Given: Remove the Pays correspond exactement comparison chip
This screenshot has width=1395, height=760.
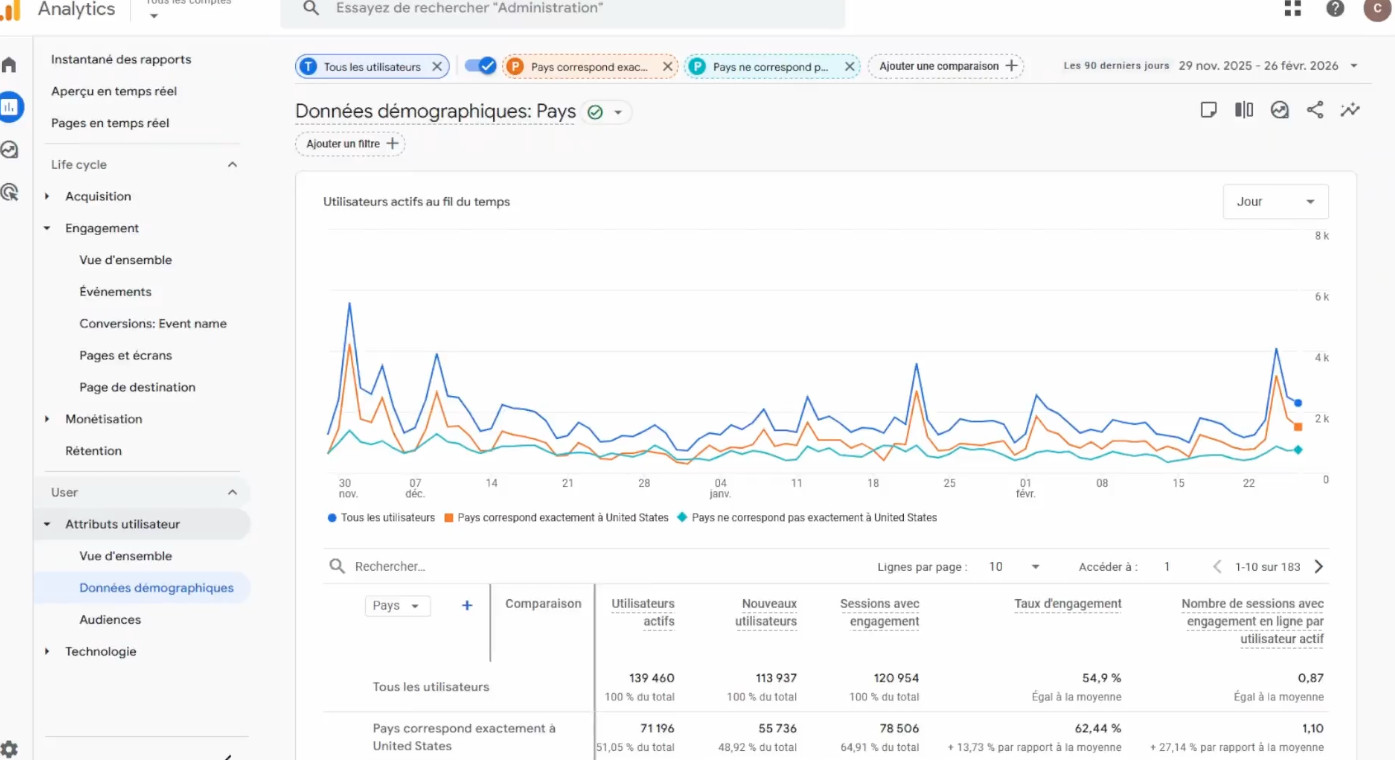Looking at the screenshot, I should click(x=667, y=67).
